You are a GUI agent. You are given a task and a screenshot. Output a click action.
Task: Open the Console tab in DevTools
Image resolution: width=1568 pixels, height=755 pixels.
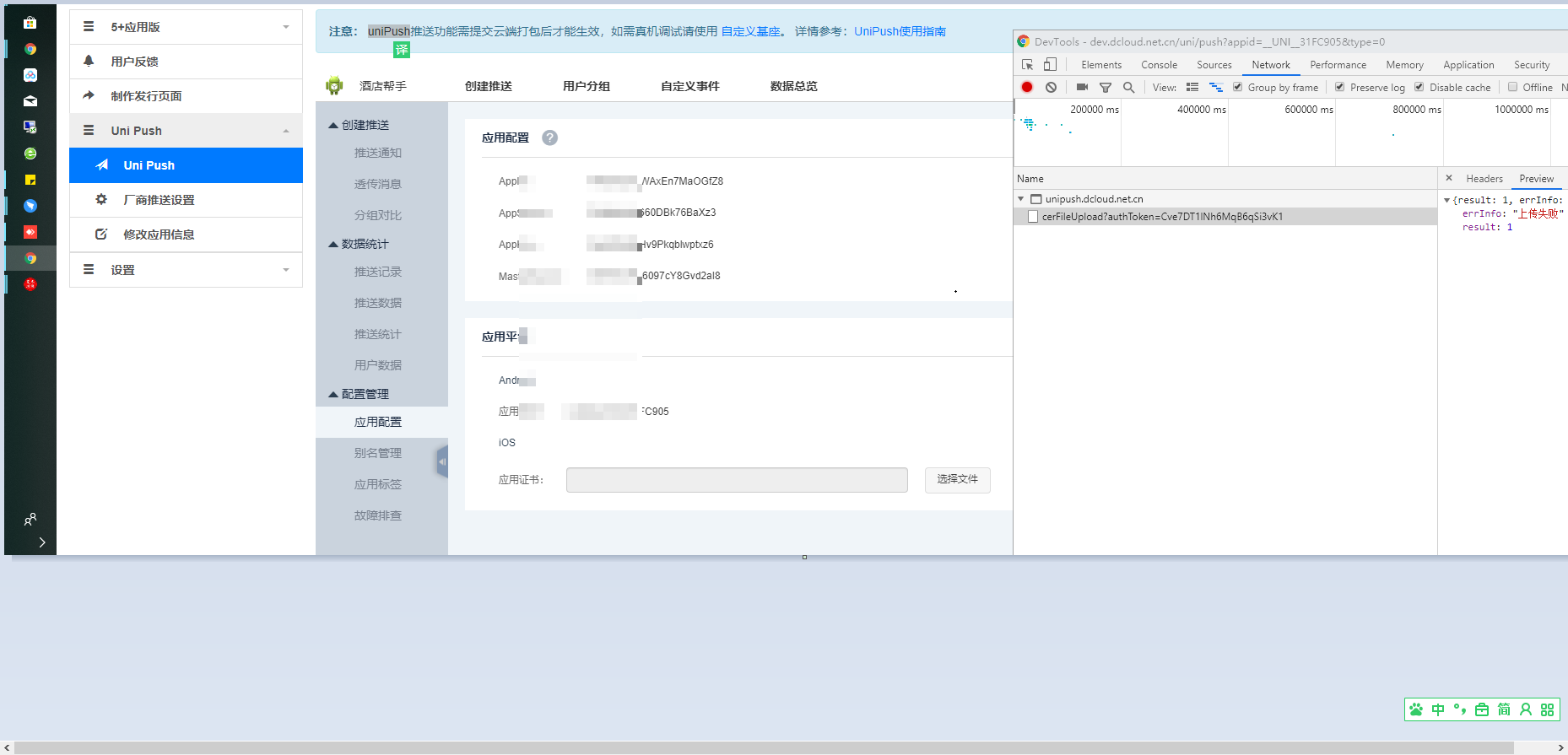tap(1159, 65)
